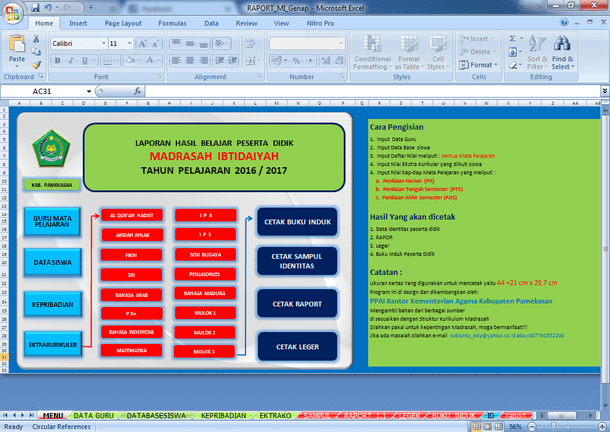This screenshot has width=610, height=432.
Task: Click the EKTRAKURIKULER button
Action: click(x=53, y=344)
